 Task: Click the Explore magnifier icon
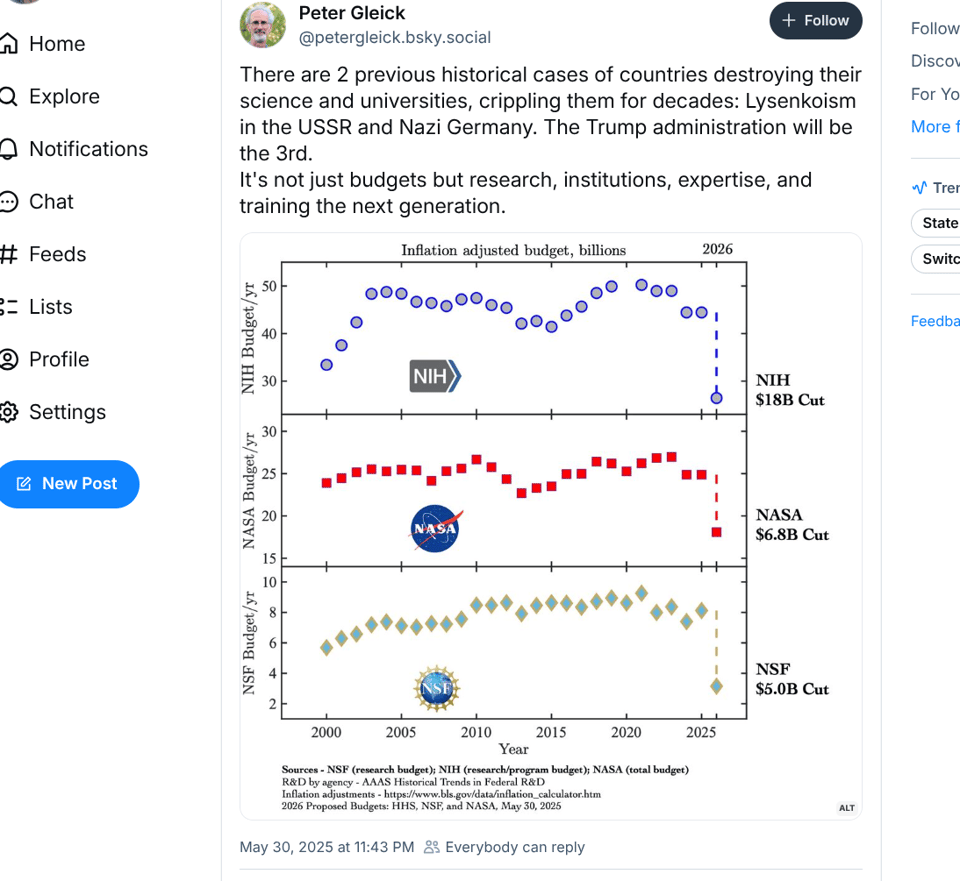(9, 97)
